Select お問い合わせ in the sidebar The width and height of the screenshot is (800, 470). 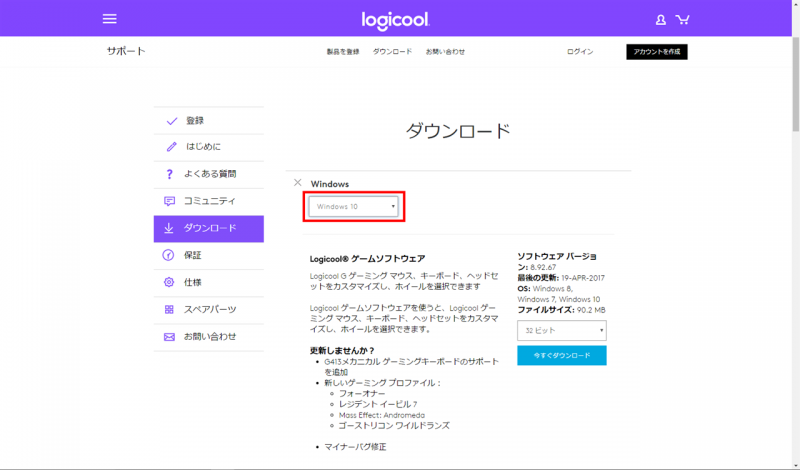pos(209,337)
